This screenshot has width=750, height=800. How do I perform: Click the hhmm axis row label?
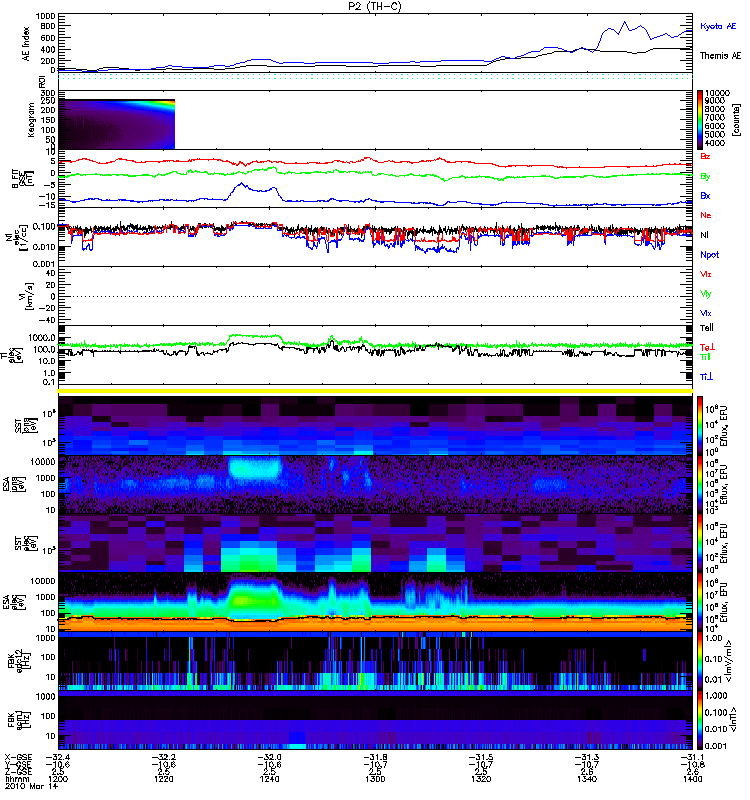pyautogui.click(x=16, y=779)
